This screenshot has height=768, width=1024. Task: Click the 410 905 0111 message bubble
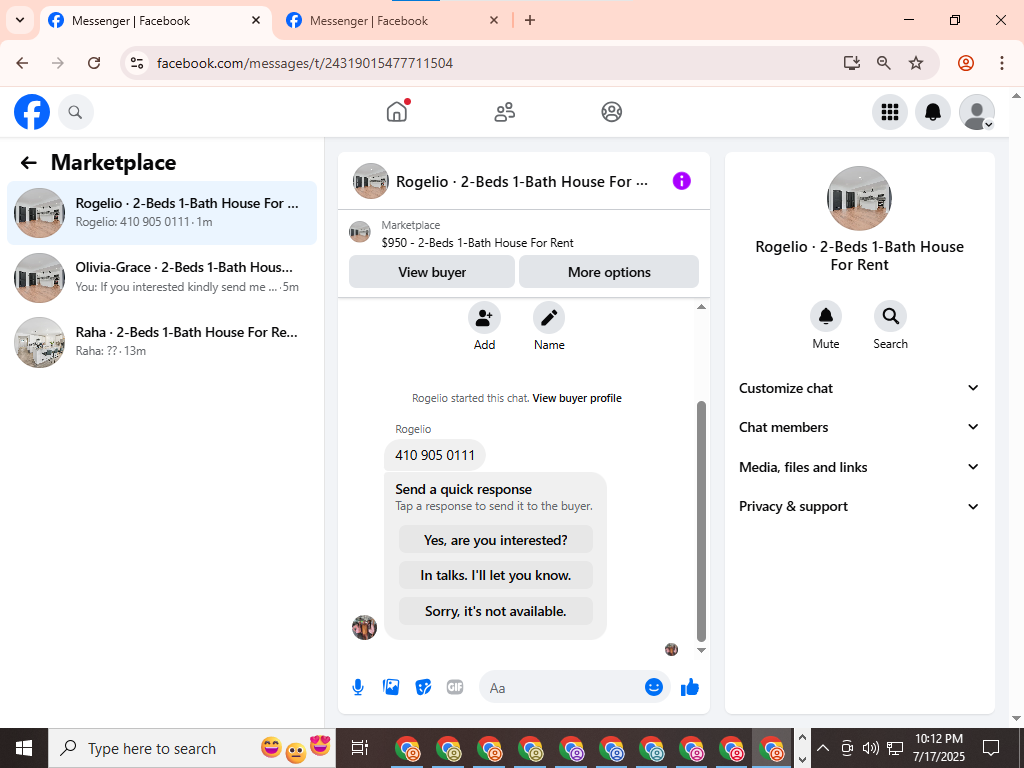[x=435, y=455]
